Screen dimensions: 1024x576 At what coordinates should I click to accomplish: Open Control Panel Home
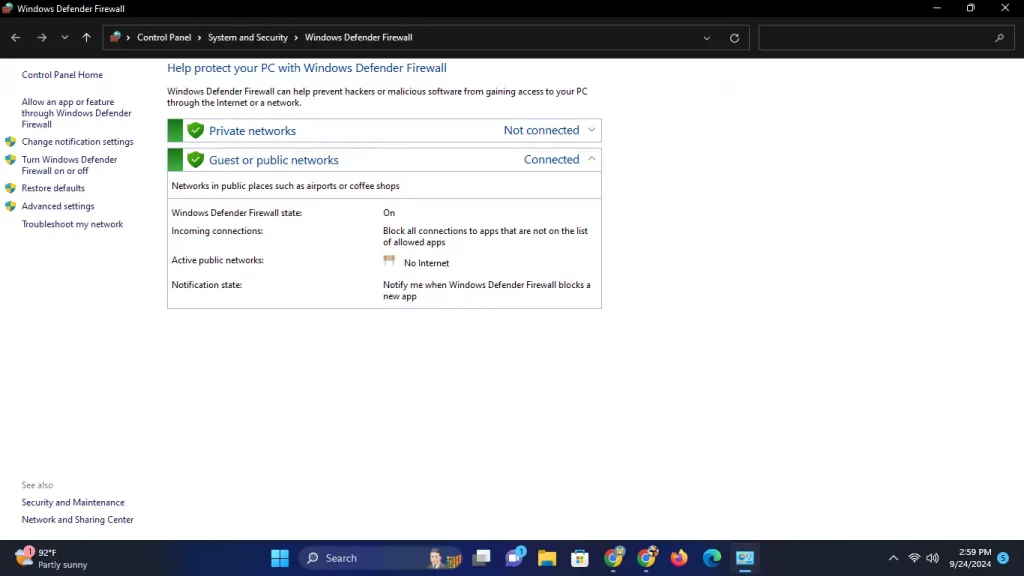click(x=62, y=74)
